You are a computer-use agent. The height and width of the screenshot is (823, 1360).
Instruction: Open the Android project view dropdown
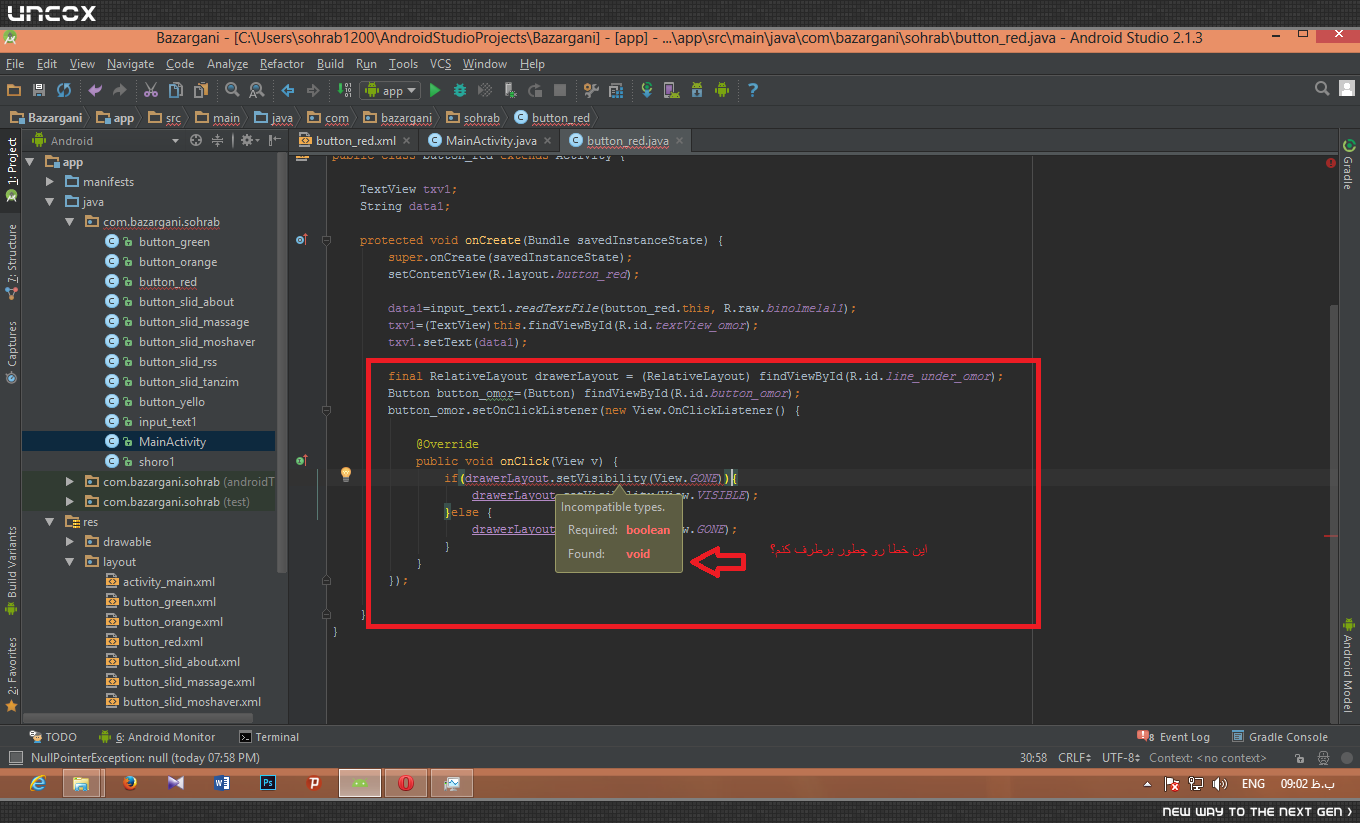[x=108, y=141]
